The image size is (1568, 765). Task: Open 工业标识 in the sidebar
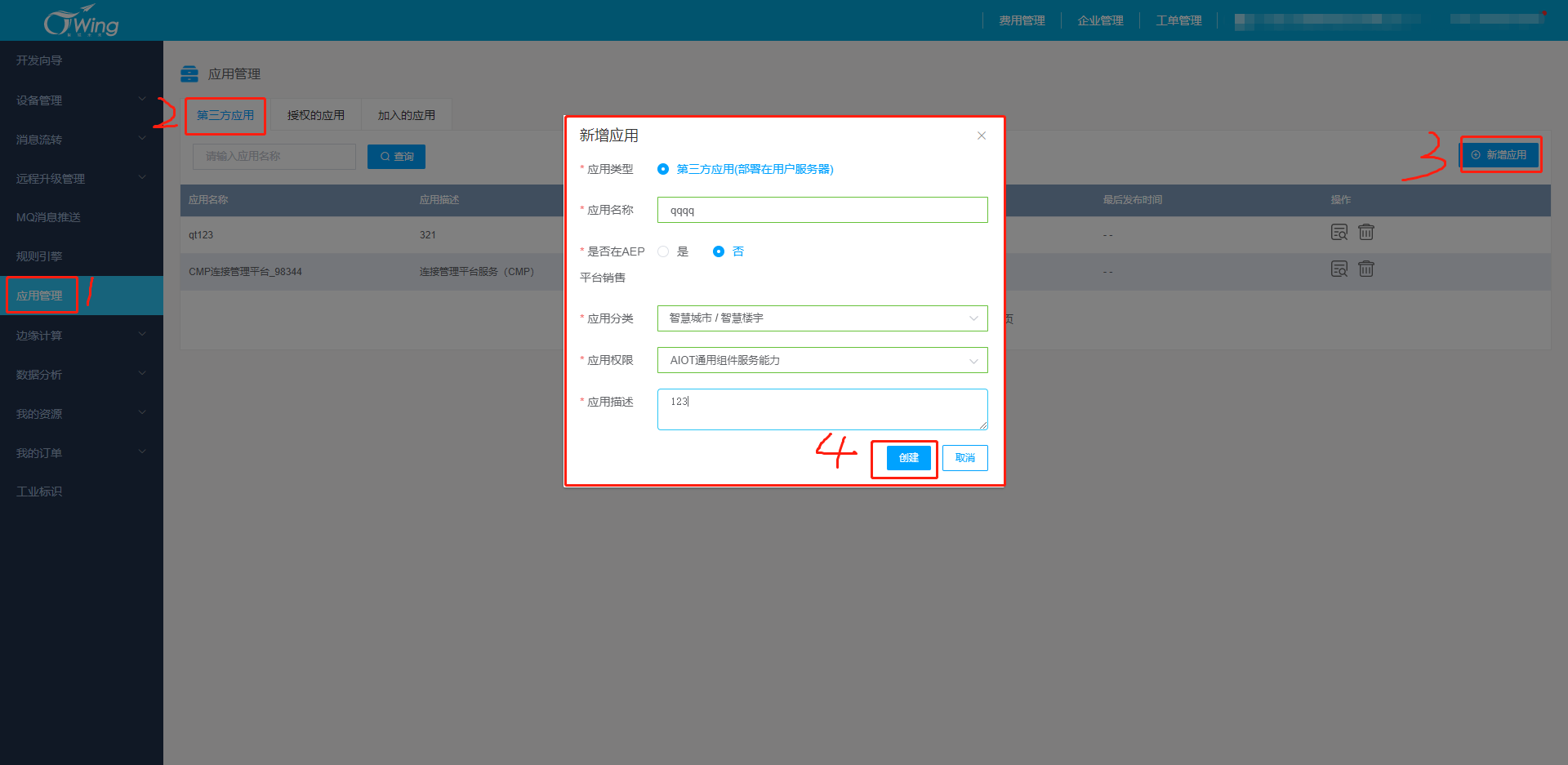click(82, 491)
